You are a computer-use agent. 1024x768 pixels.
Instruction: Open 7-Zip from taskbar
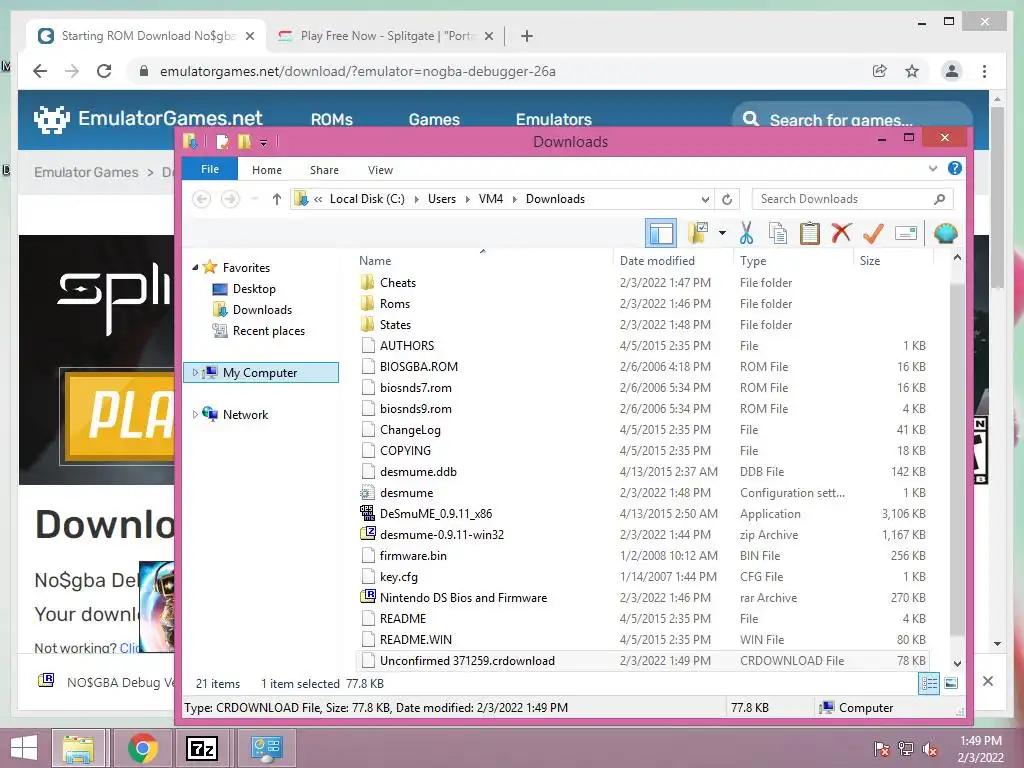[201, 748]
